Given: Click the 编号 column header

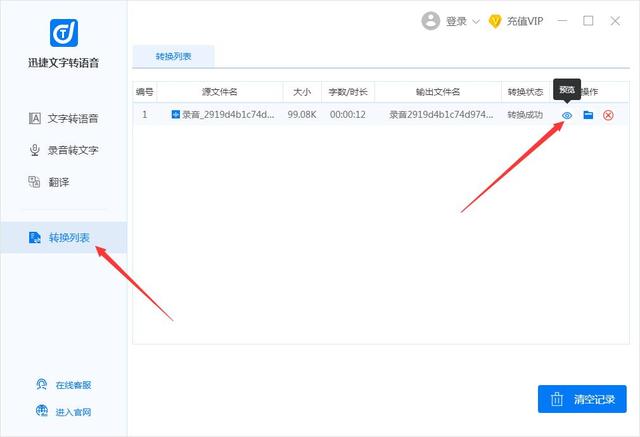Looking at the screenshot, I should point(144,92).
